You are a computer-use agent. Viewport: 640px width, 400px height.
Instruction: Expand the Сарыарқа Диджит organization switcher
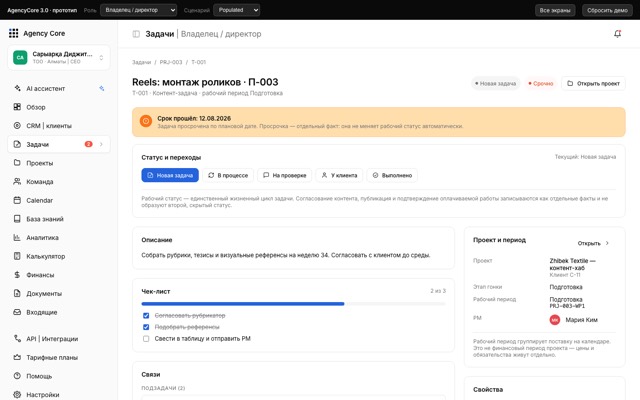(101, 58)
